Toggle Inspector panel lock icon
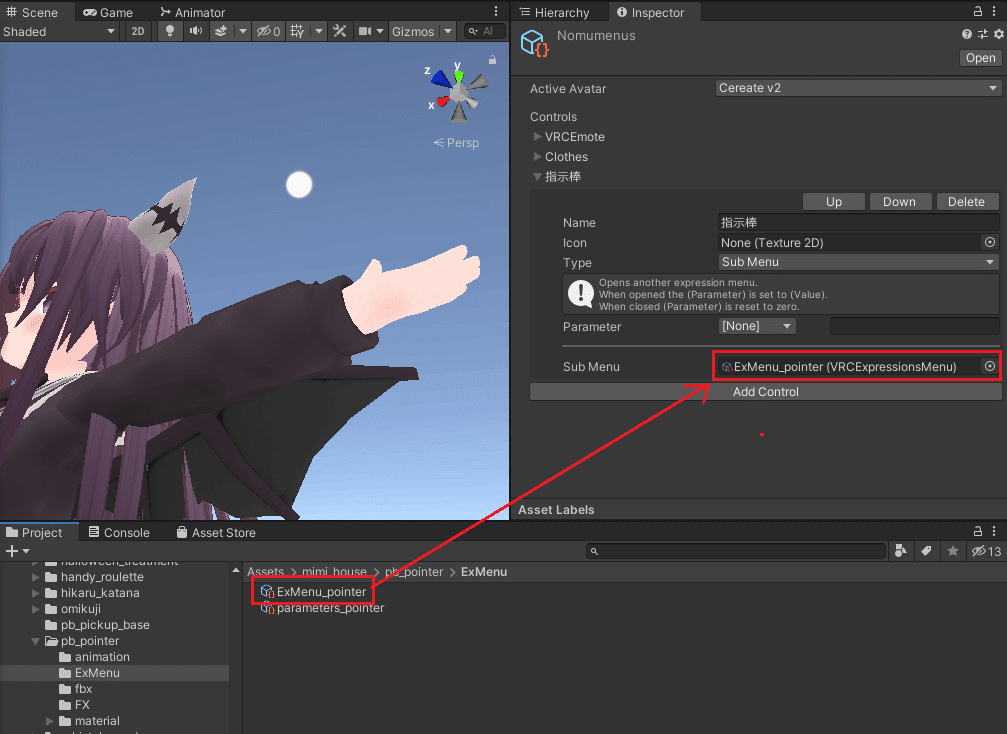The width and height of the screenshot is (1007, 734). point(977,11)
